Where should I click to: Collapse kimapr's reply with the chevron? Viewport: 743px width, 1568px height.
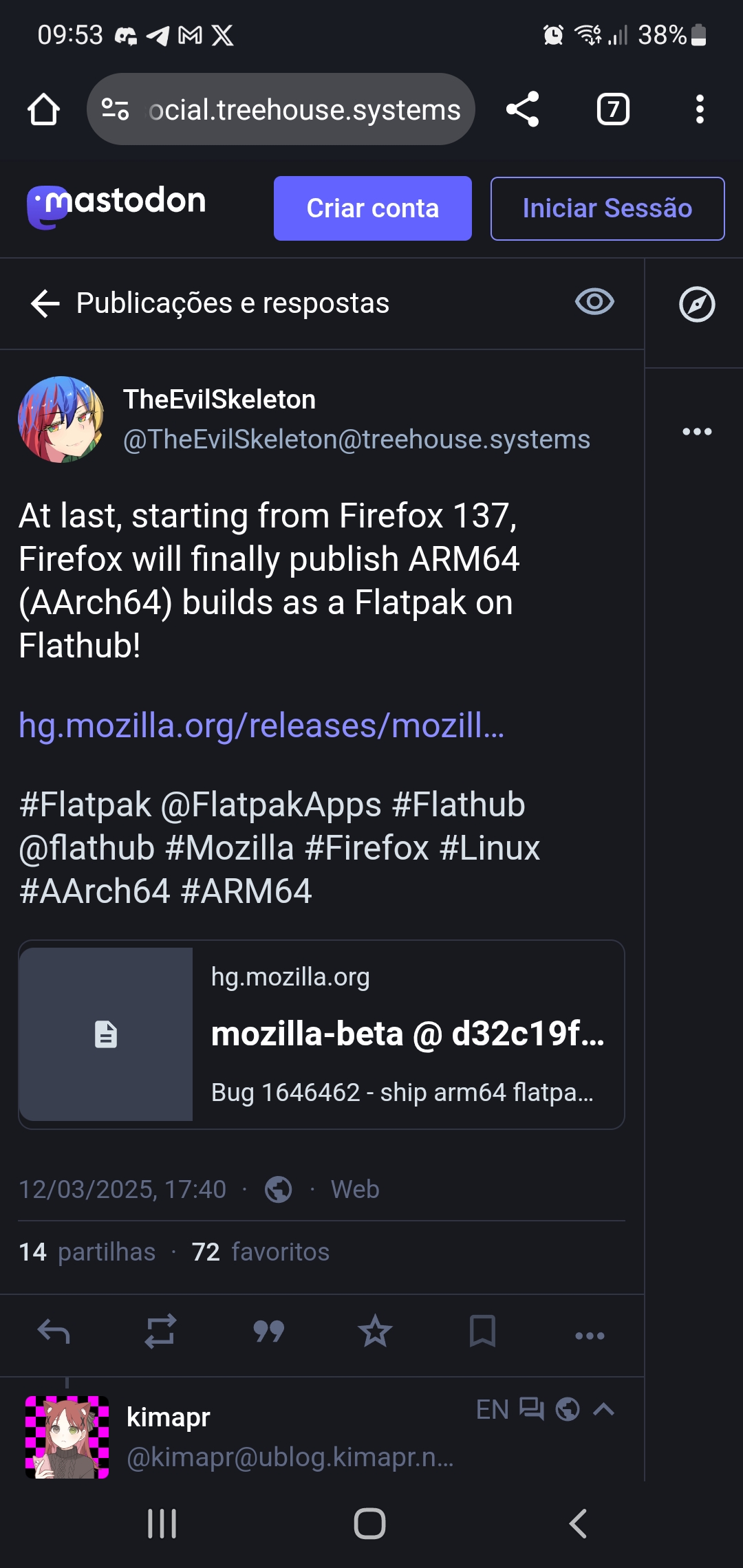604,1409
